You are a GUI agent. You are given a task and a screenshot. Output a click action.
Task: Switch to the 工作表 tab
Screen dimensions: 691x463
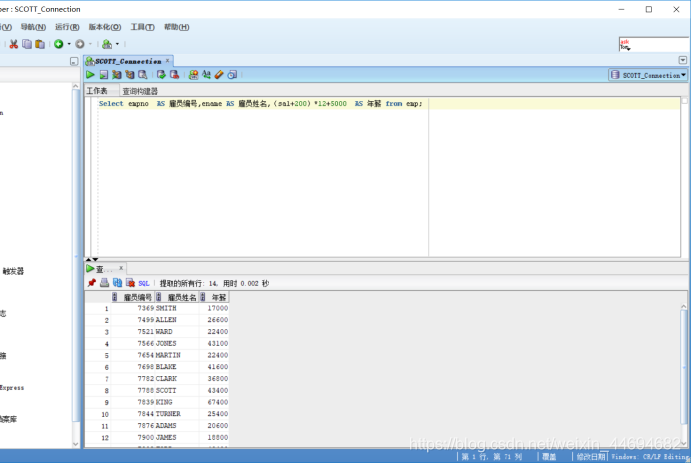(x=97, y=91)
